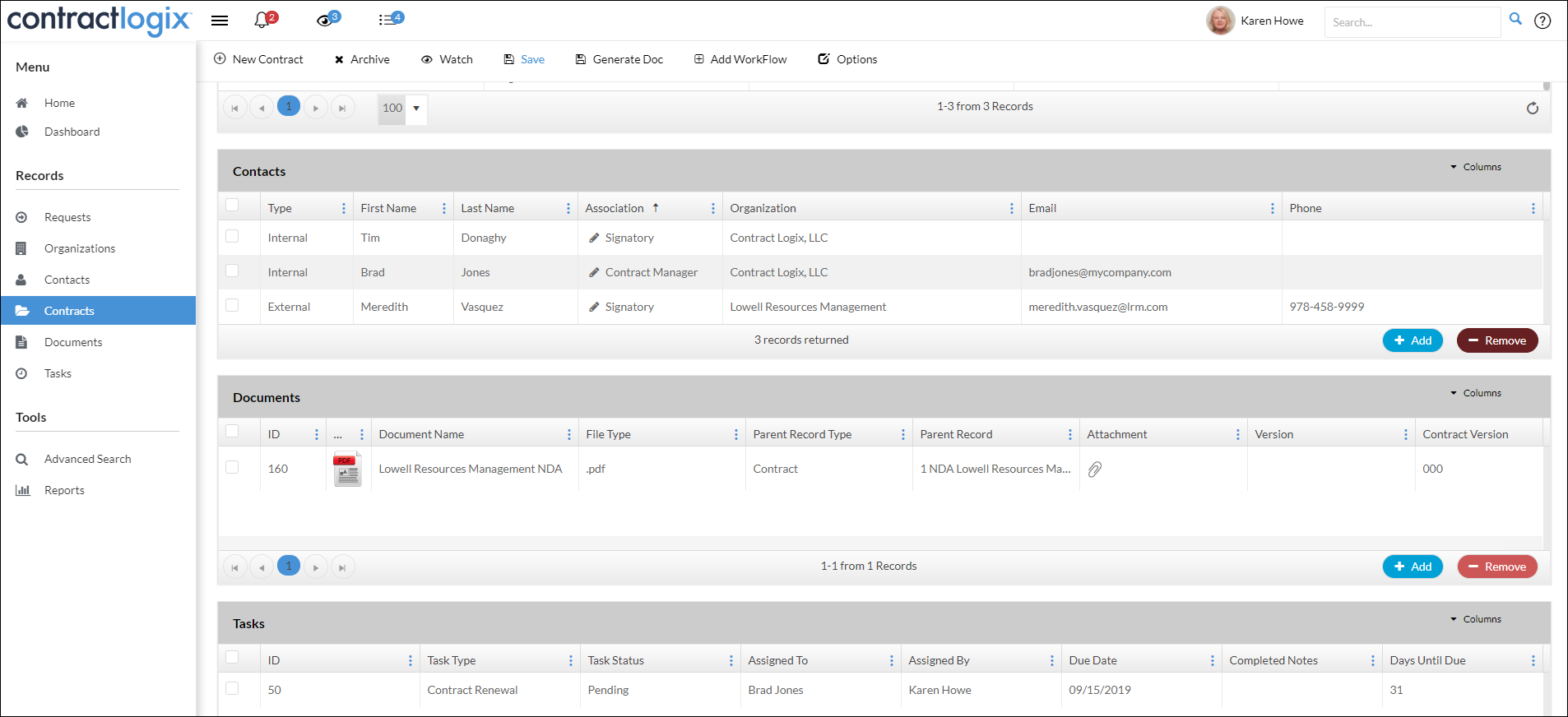Expand Columns dropdown in Documents panel
The width and height of the screenshot is (1568, 717).
click(x=1476, y=393)
